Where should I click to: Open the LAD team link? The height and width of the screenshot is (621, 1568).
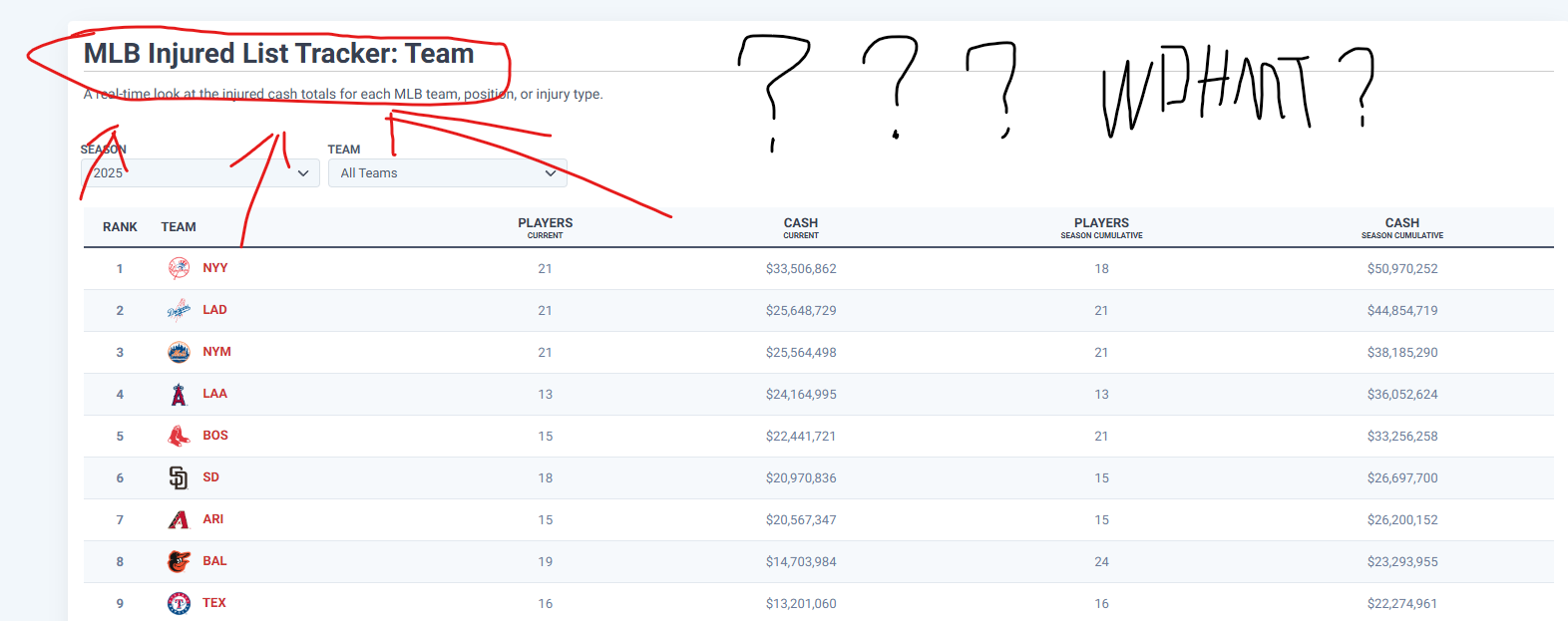(x=214, y=310)
